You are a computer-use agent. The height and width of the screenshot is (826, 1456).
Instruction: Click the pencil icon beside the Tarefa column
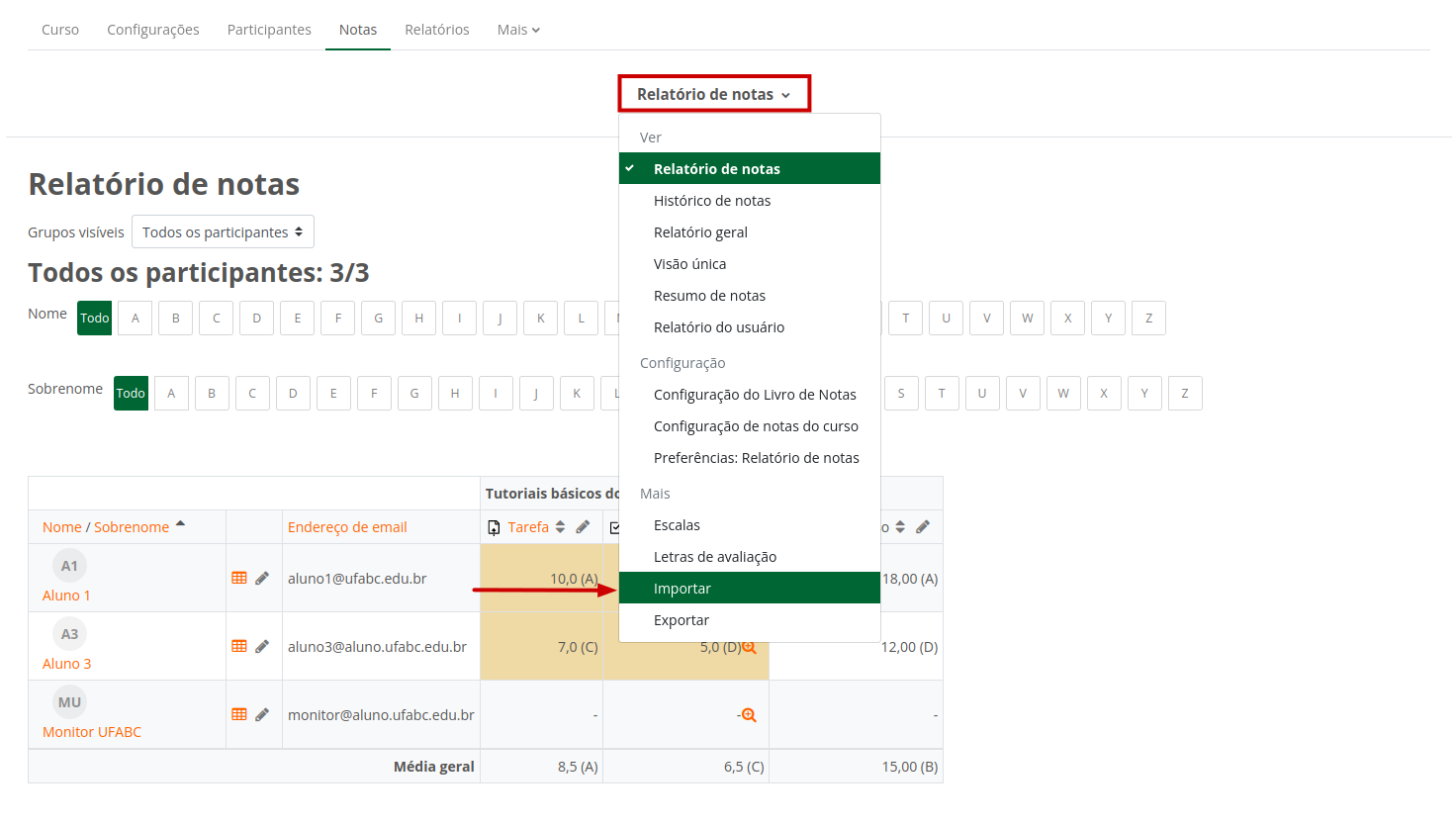point(583,527)
